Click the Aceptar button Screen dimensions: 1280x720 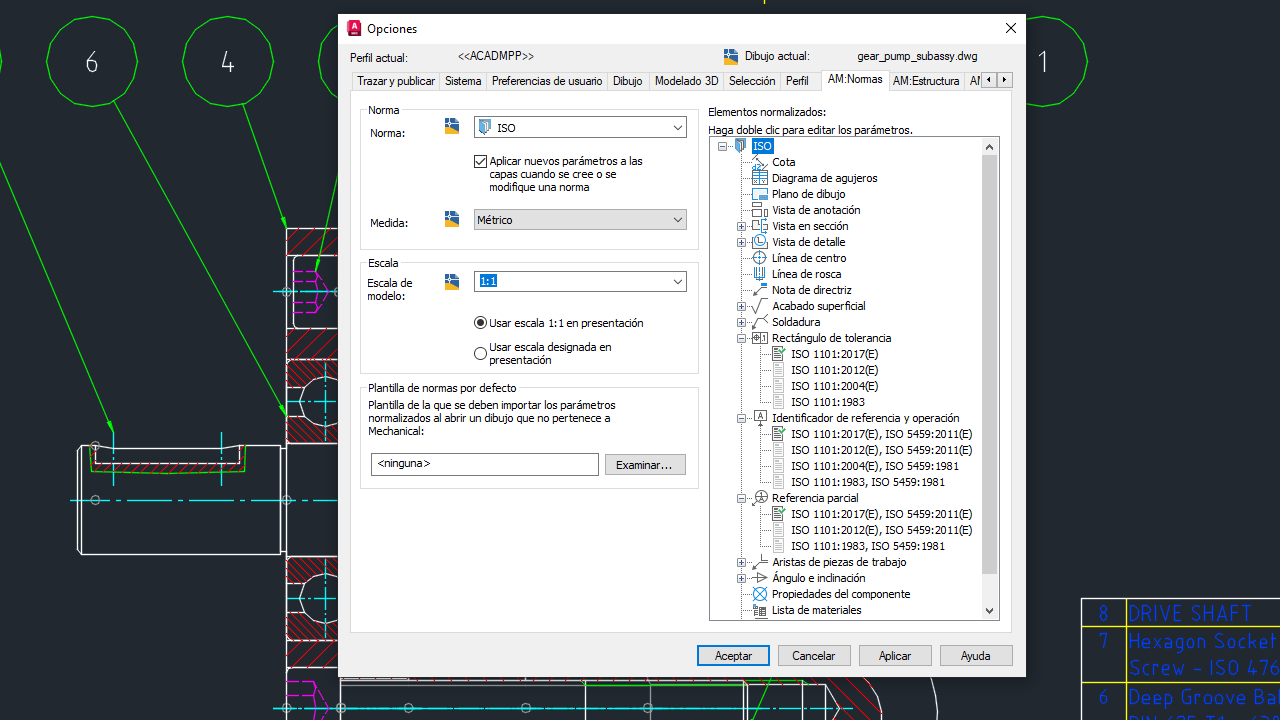(x=733, y=656)
